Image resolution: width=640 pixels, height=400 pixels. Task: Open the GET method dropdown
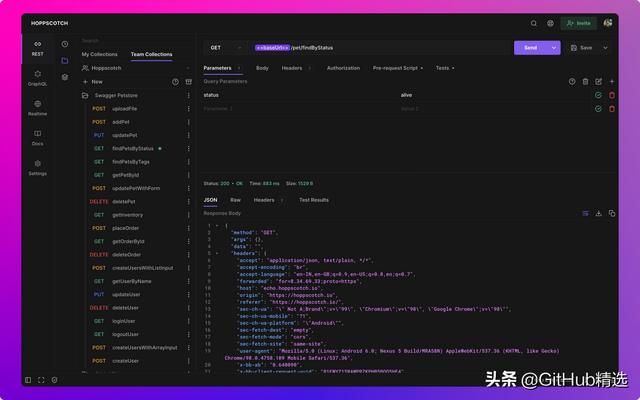227,48
